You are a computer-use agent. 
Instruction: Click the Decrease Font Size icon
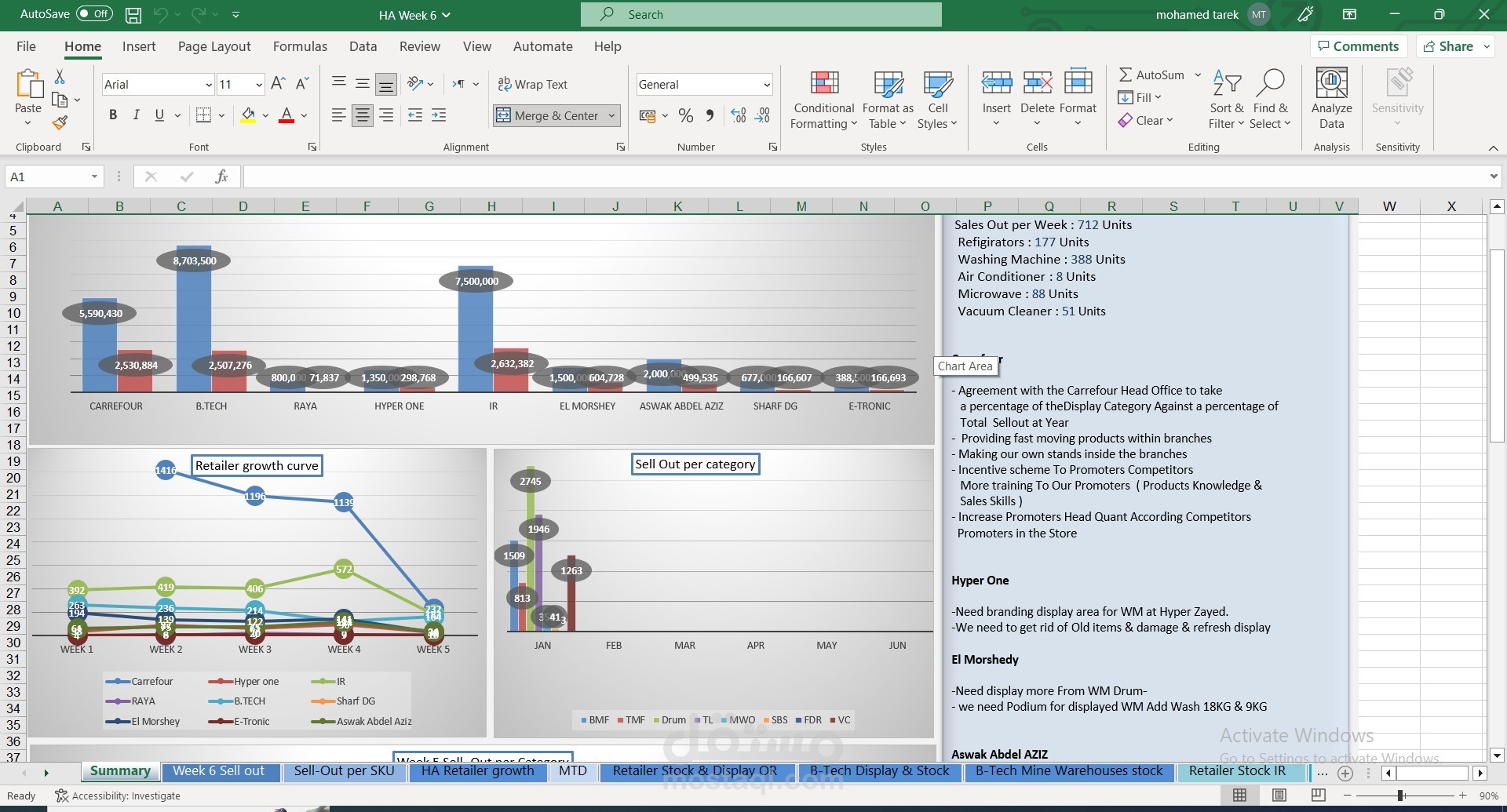point(302,84)
